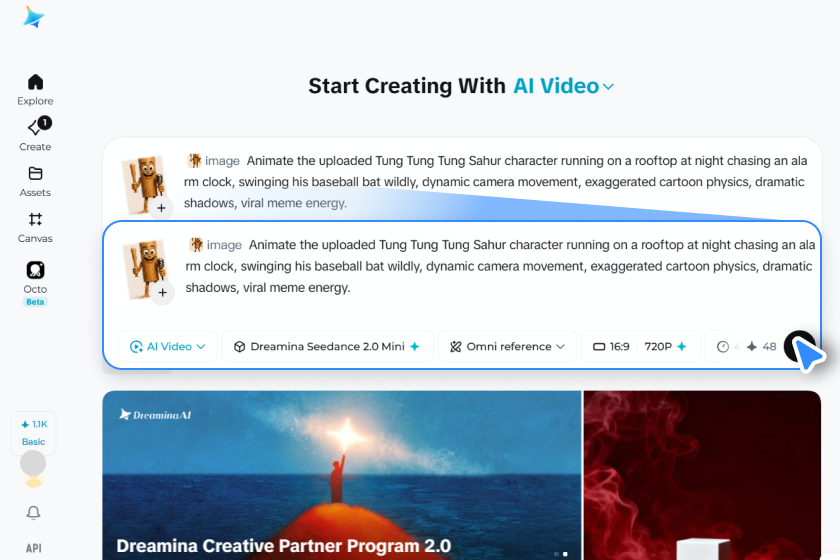Go to the Assets folder
This screenshot has width=840, height=560.
(x=35, y=182)
